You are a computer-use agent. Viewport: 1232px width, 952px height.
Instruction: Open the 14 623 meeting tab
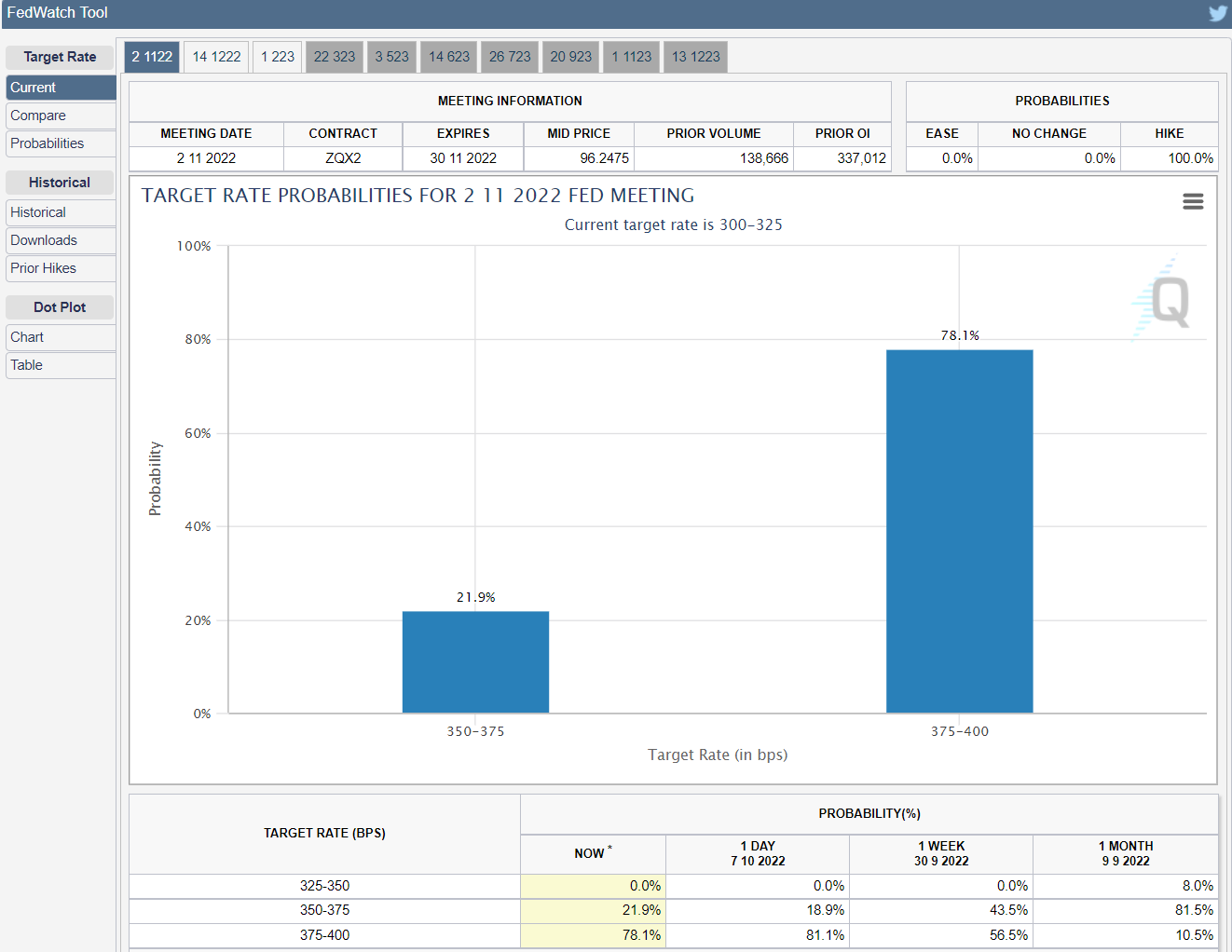tap(449, 57)
